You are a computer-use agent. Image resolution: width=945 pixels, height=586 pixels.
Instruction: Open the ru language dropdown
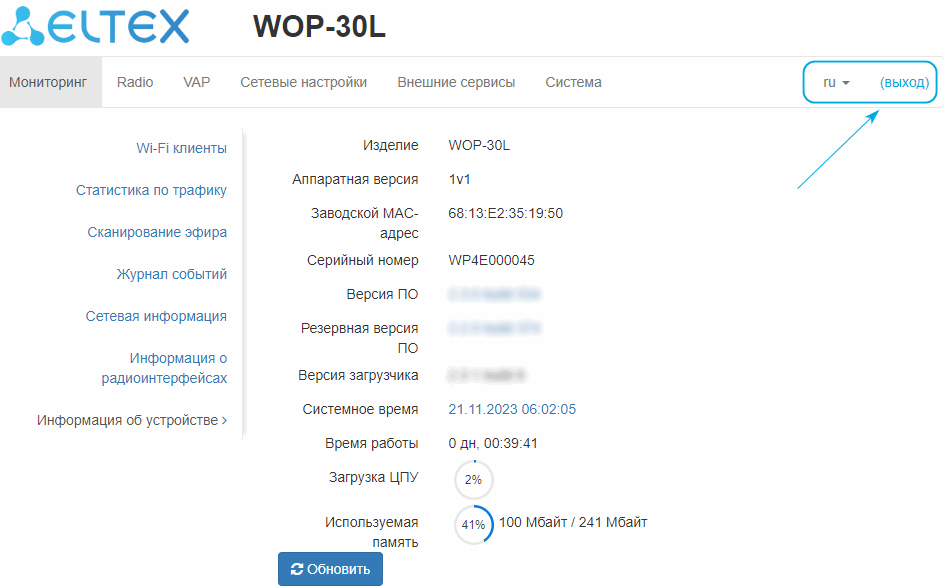click(x=836, y=83)
